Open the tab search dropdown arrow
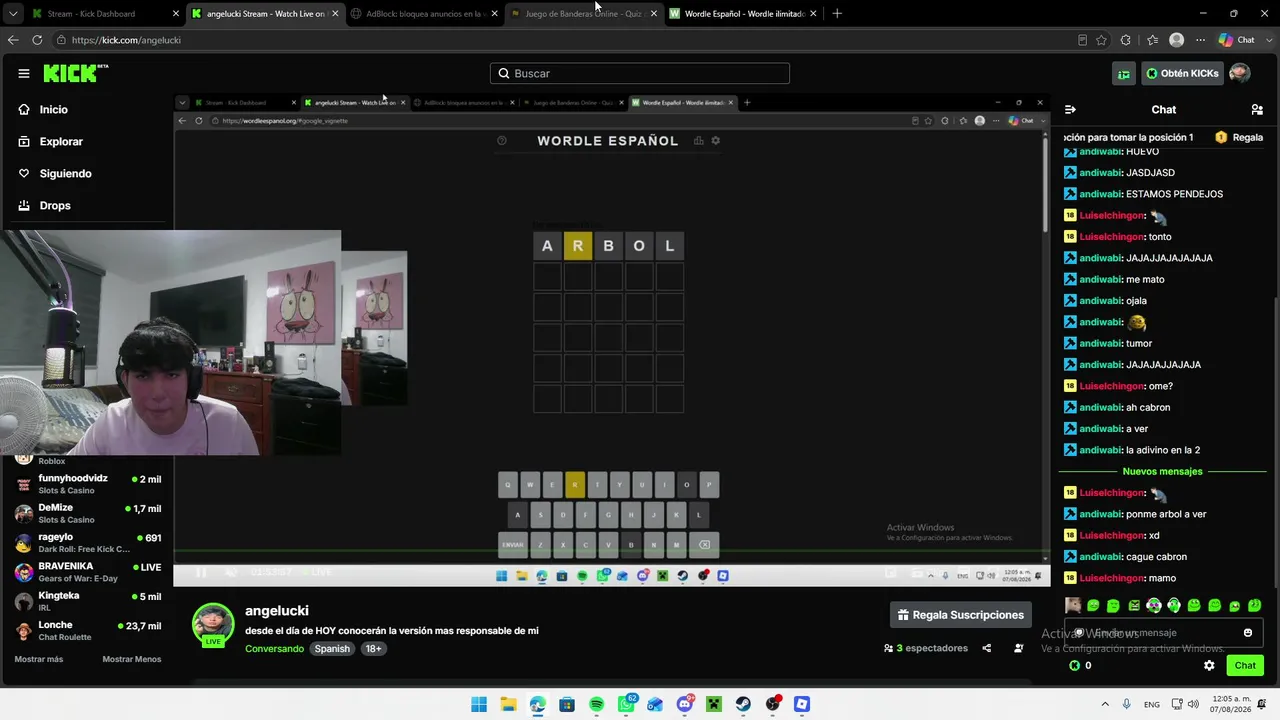 coord(12,14)
